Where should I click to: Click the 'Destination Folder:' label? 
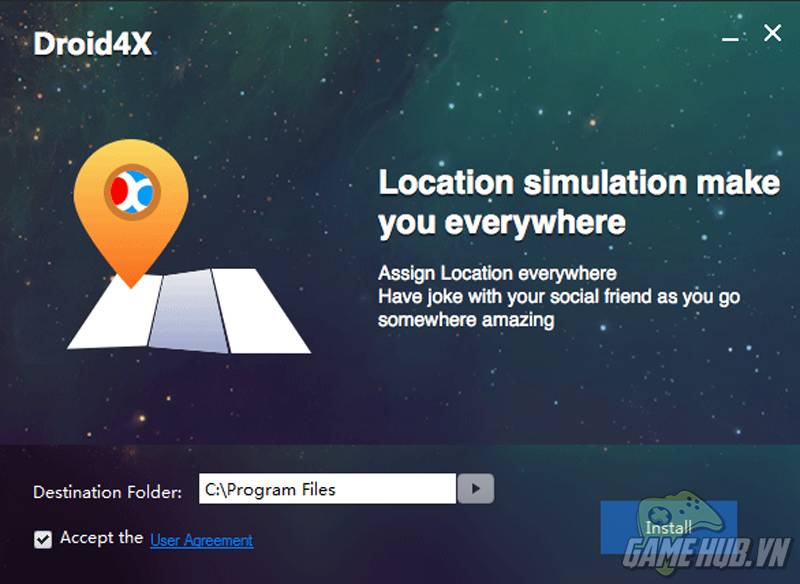tap(107, 492)
